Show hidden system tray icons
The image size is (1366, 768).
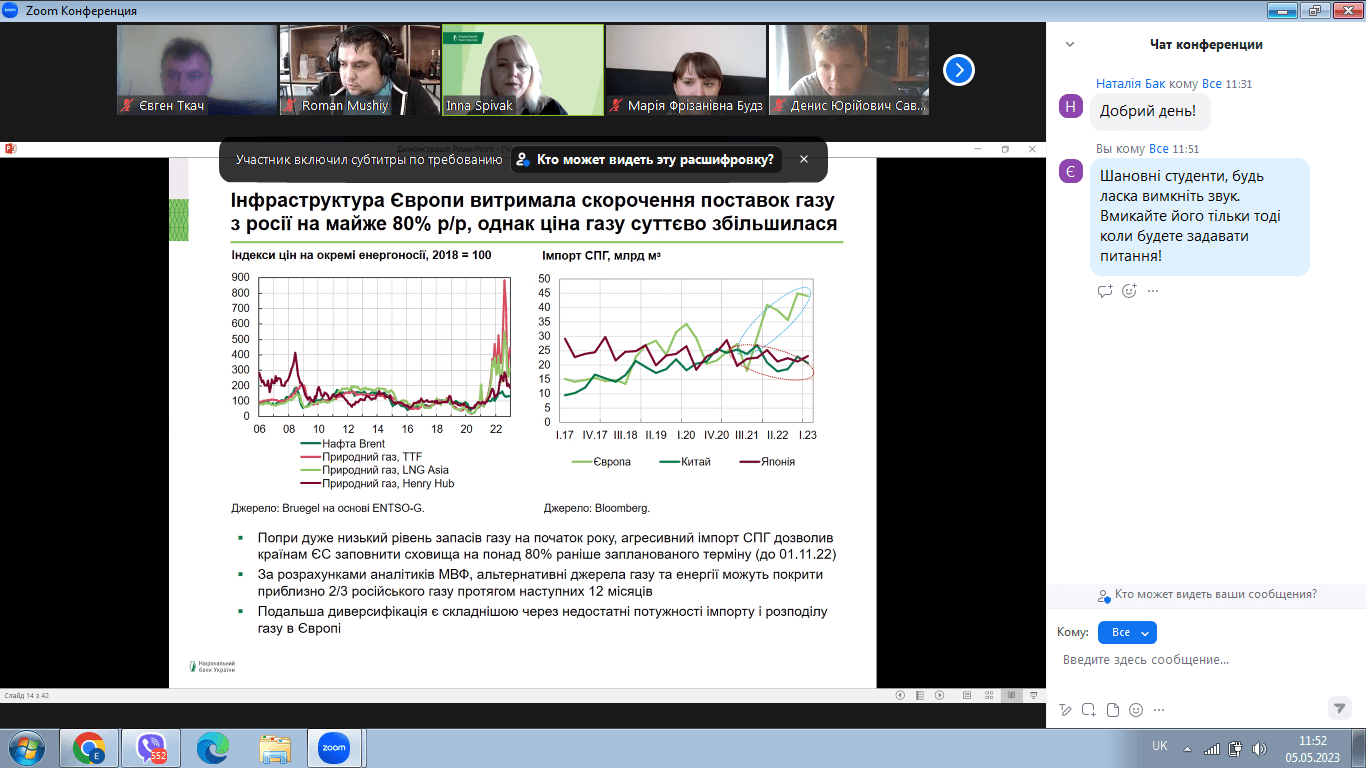coord(1187,748)
